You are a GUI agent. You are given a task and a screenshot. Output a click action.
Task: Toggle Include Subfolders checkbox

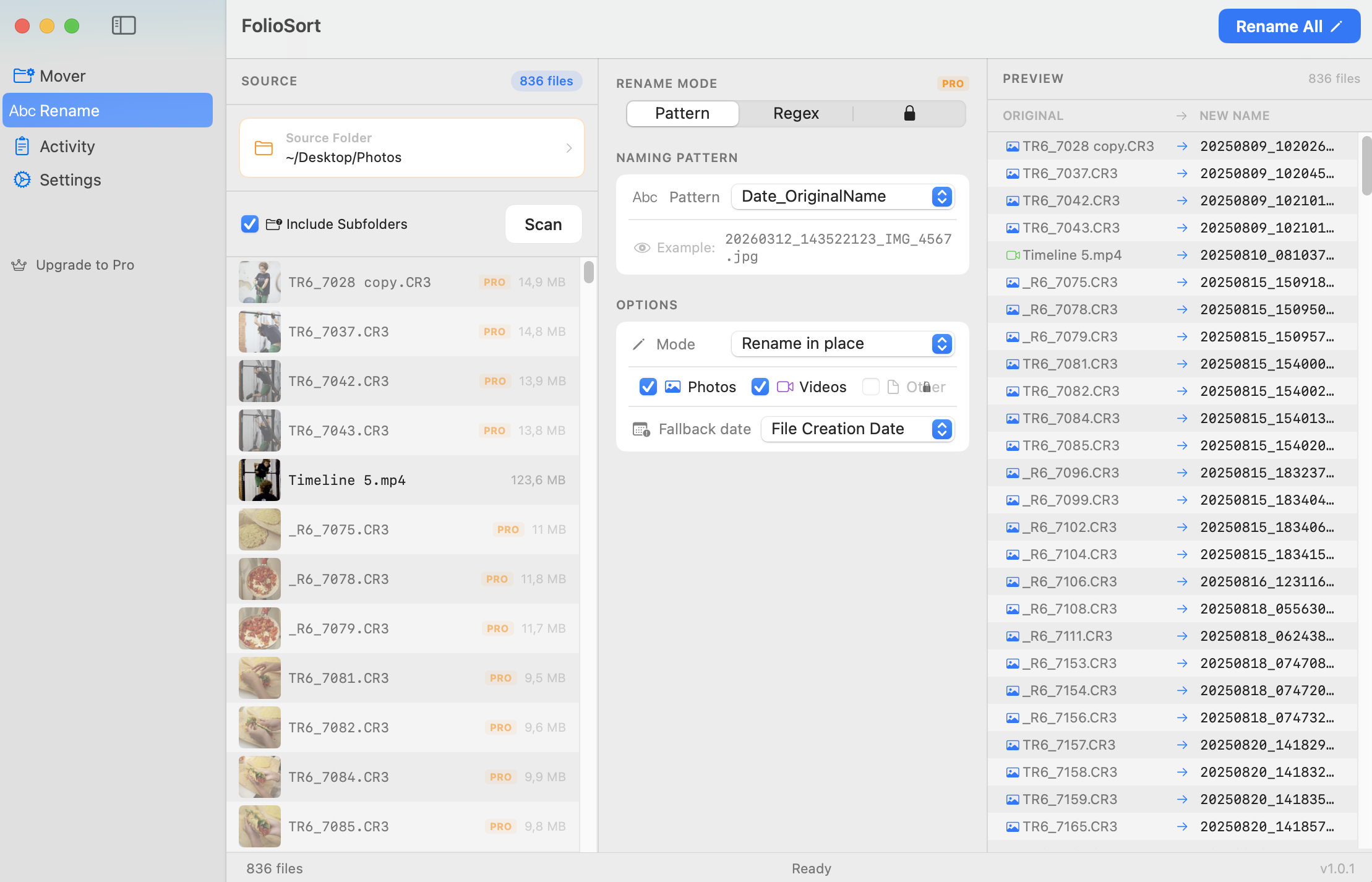[250, 224]
